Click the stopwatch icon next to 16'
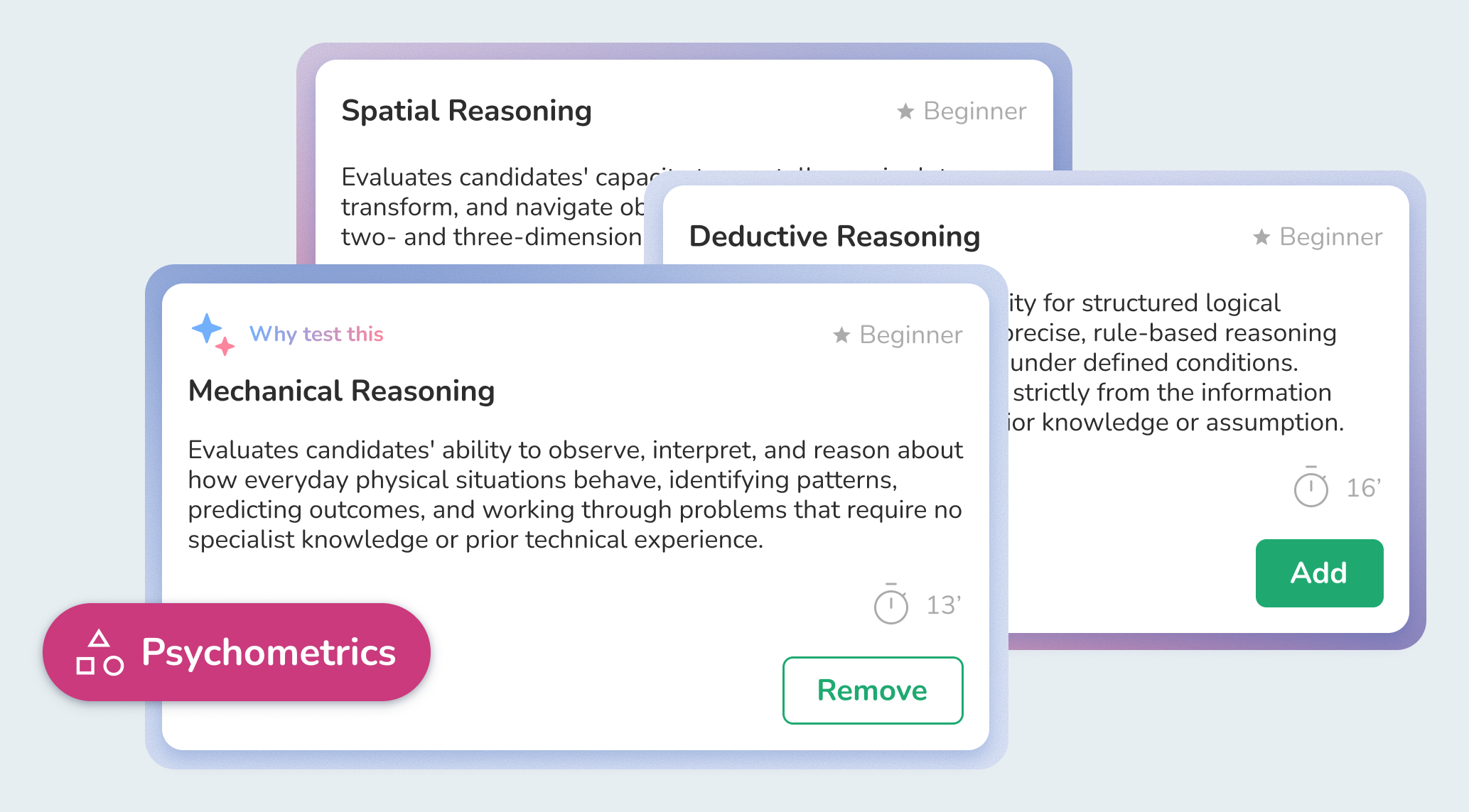1469x812 pixels. 1311,487
